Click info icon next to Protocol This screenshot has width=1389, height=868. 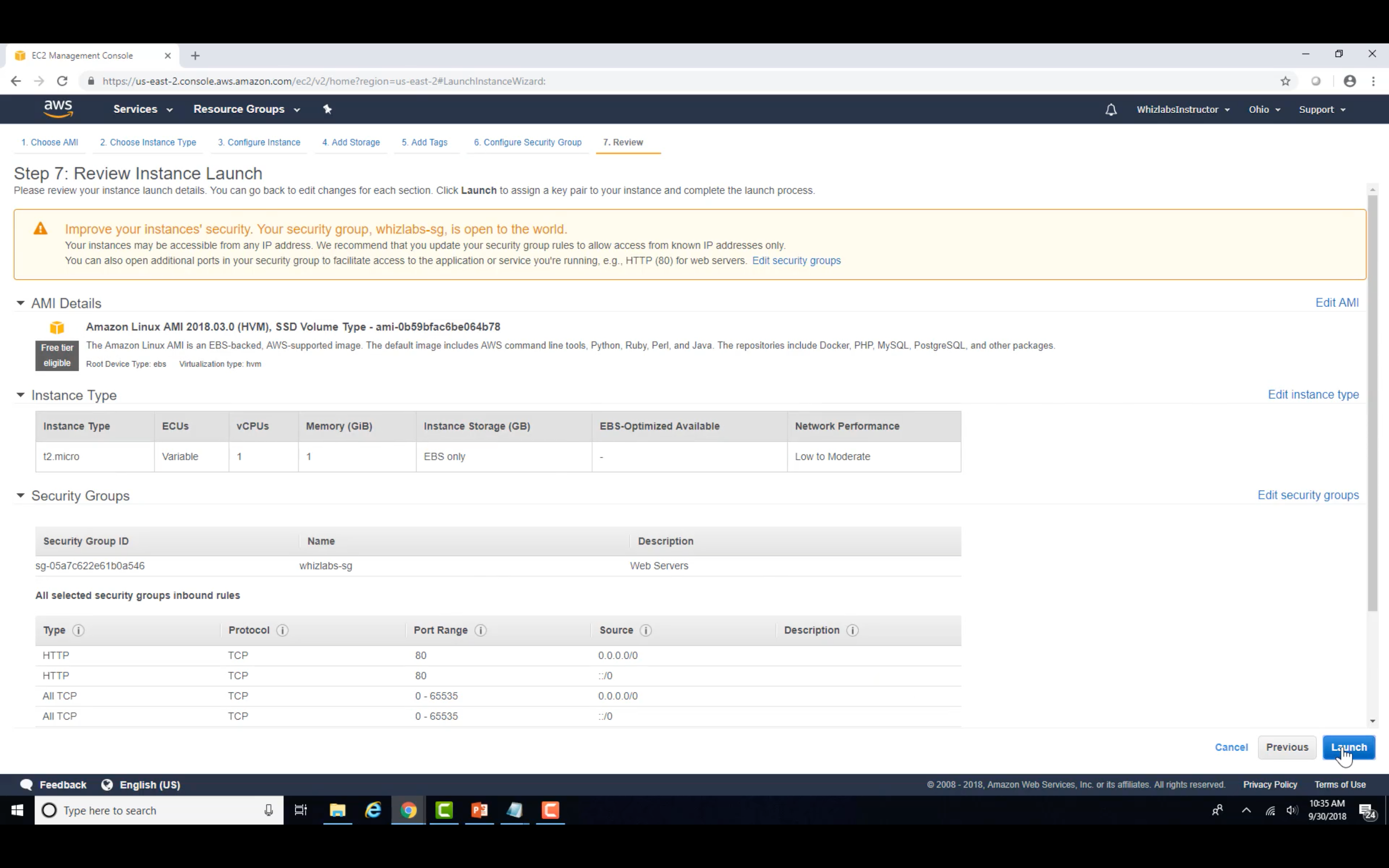click(282, 630)
